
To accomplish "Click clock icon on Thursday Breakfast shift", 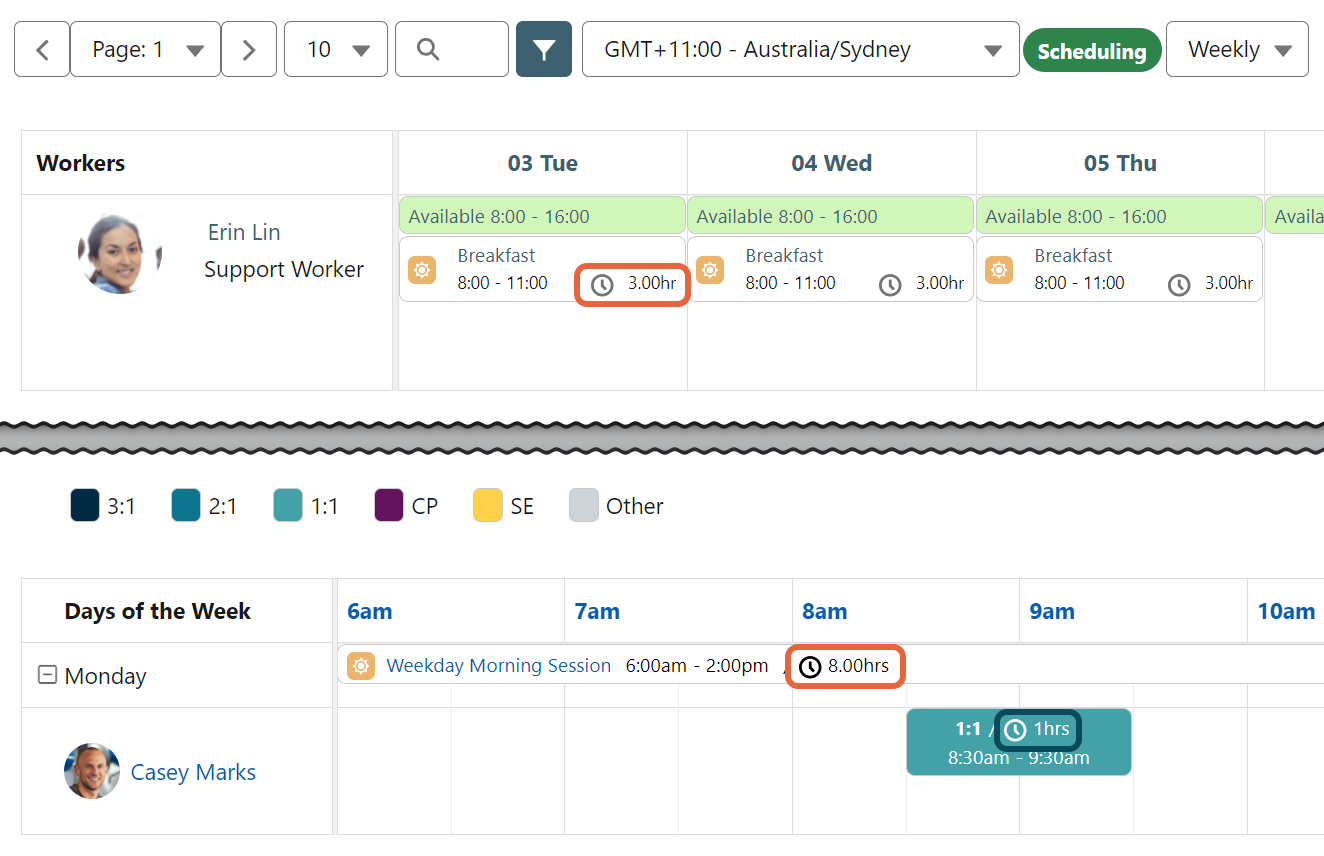I will coord(1179,285).
